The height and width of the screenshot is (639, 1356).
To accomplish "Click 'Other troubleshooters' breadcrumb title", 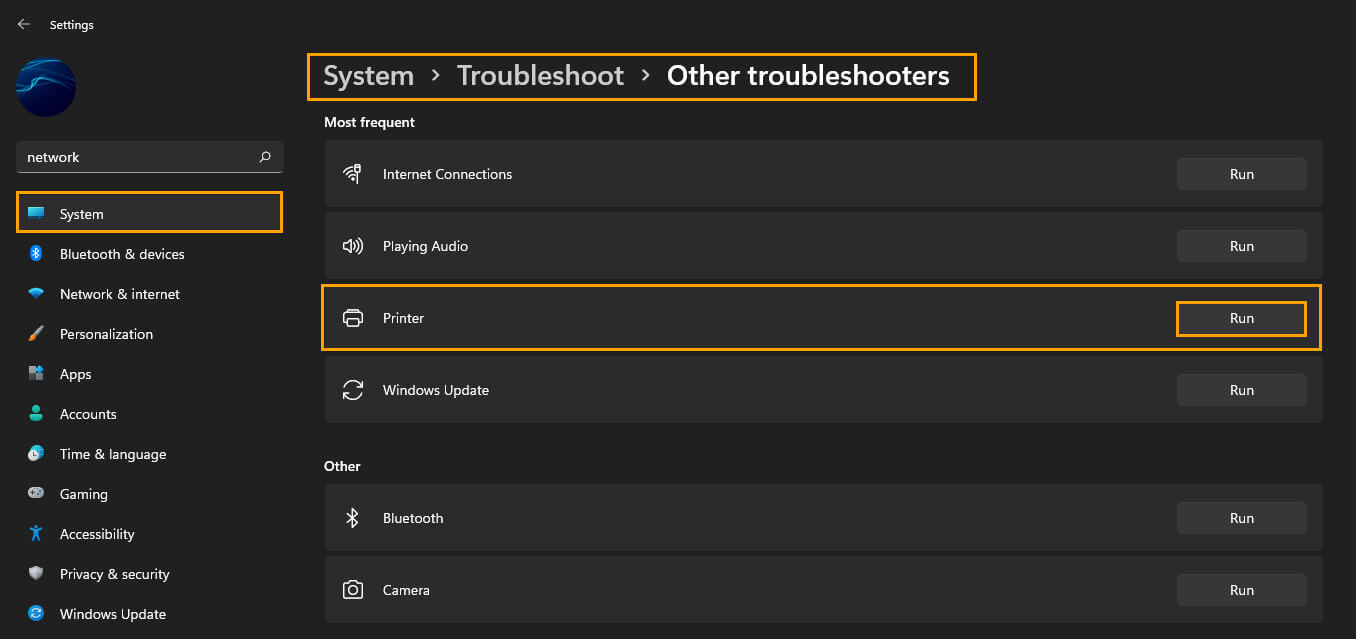I will tap(808, 76).
